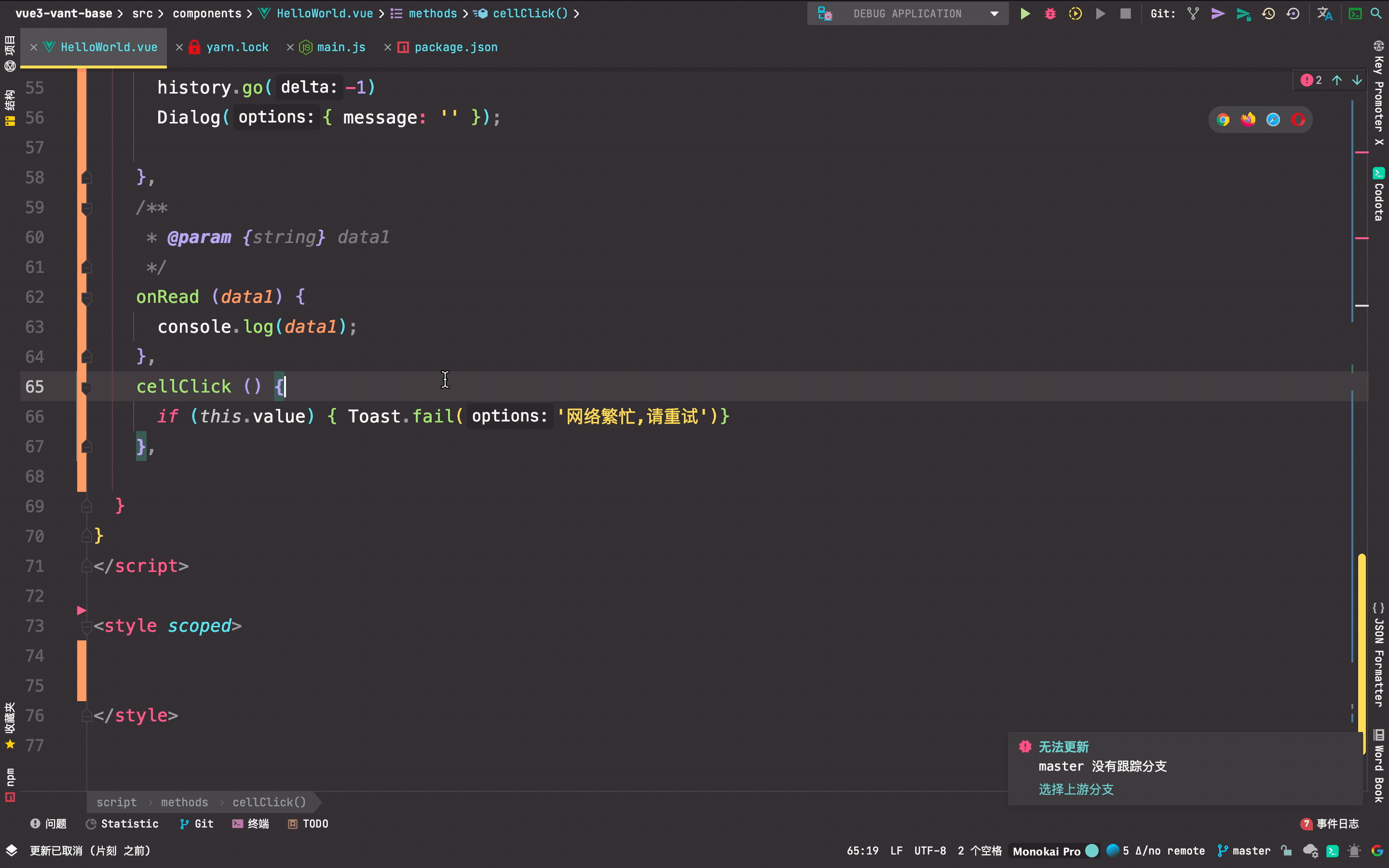Open Git history clock icon
The width and height of the screenshot is (1389, 868).
coord(1268,14)
